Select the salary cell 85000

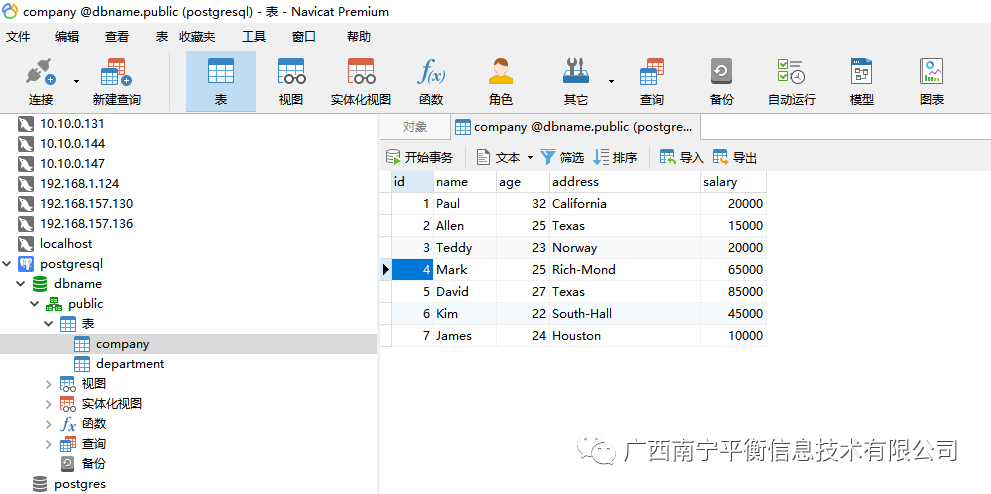(734, 292)
